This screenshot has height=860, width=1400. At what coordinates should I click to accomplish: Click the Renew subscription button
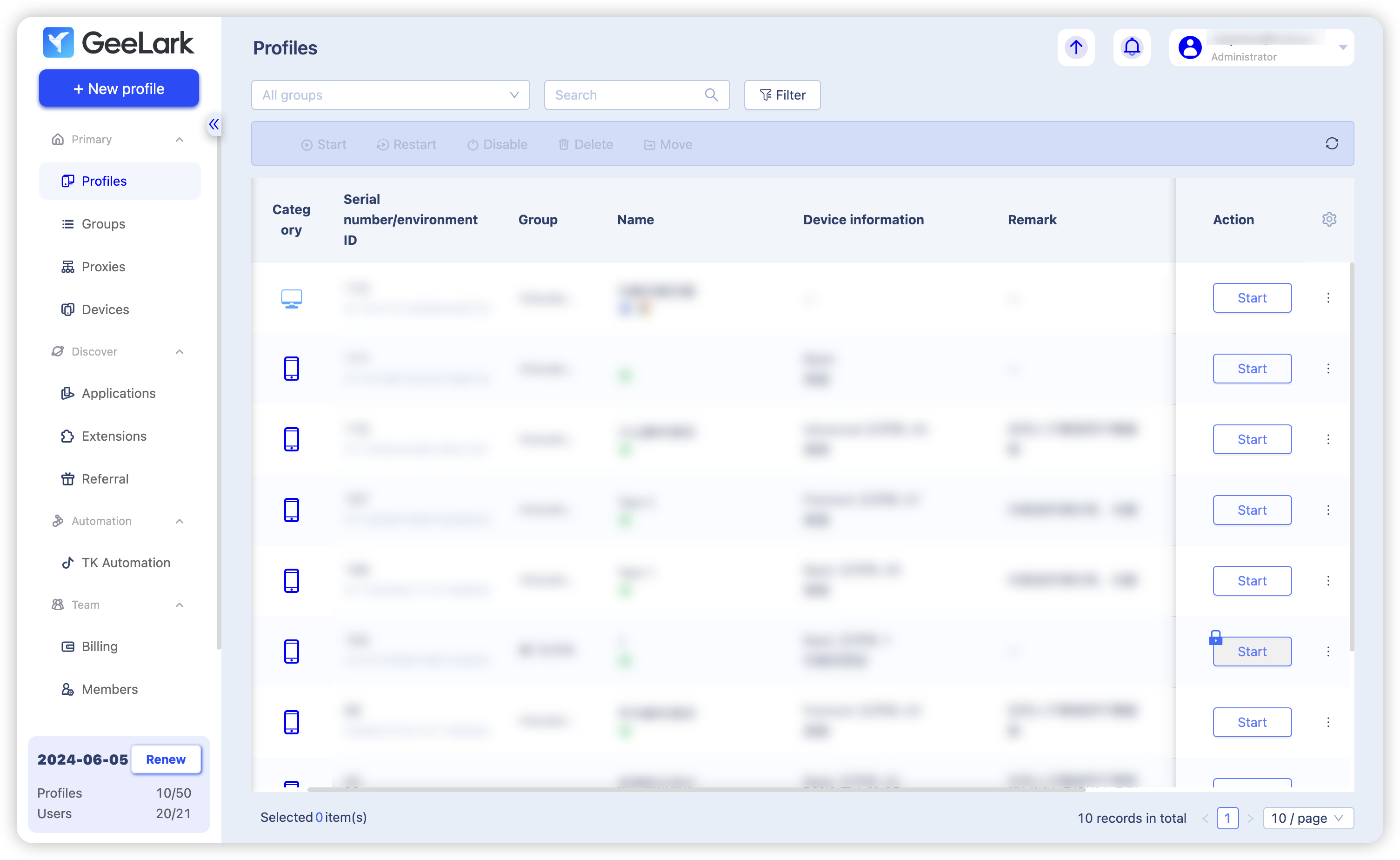coord(166,759)
